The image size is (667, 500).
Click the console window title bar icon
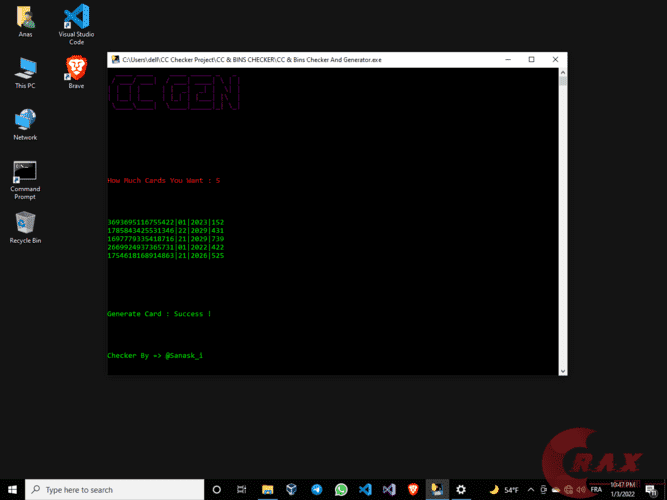click(115, 60)
